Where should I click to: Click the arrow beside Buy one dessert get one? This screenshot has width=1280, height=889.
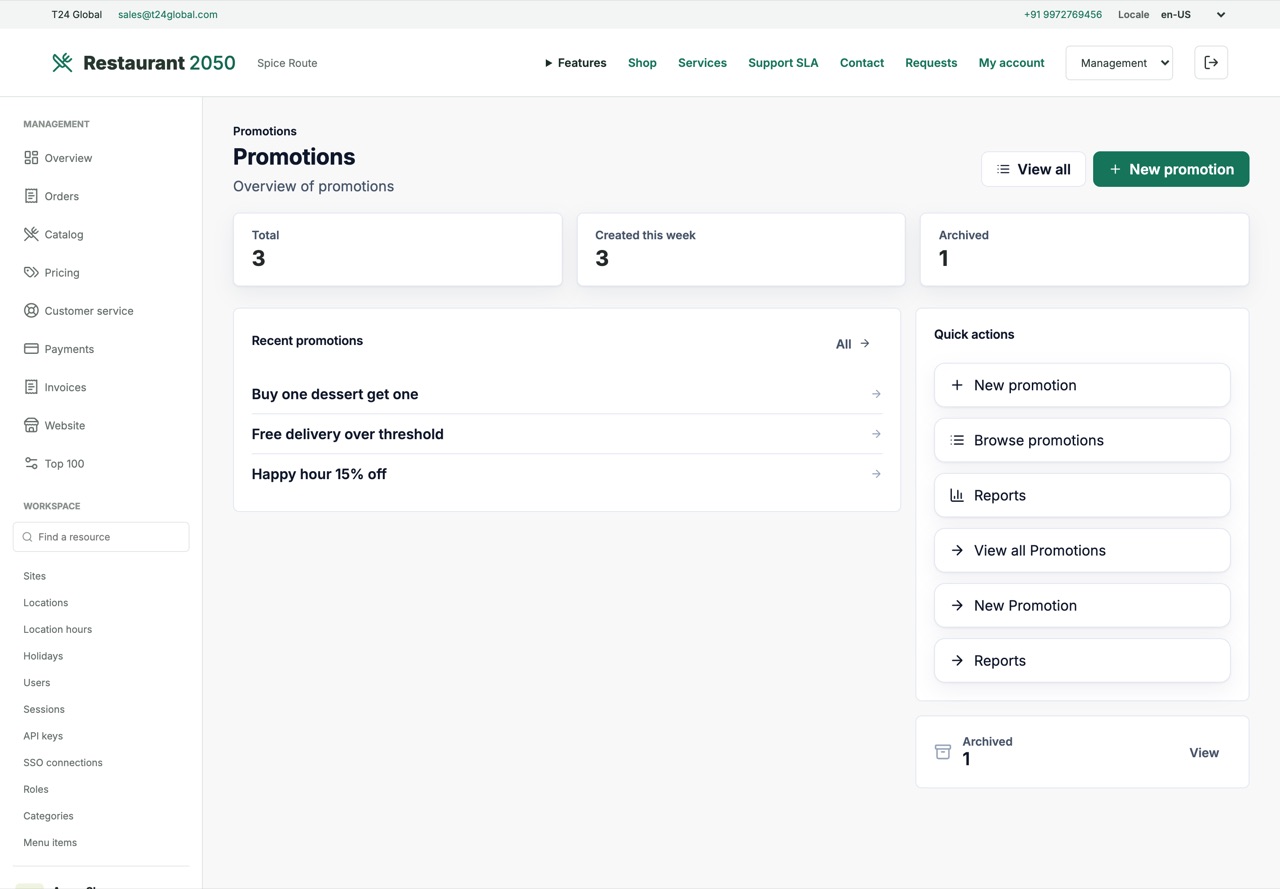(876, 394)
